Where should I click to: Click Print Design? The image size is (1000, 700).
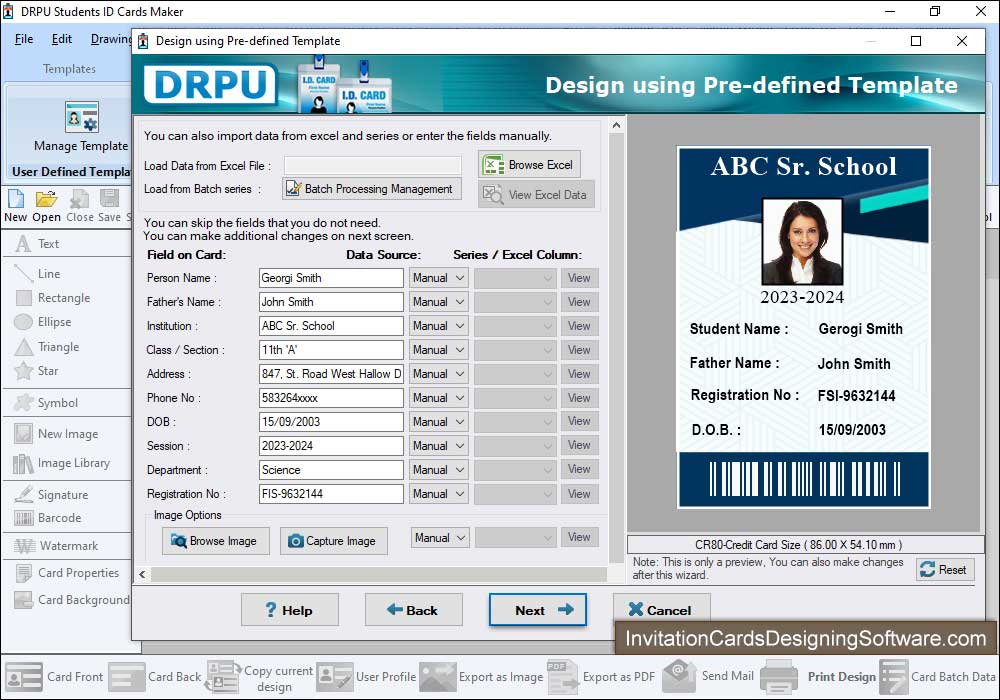pos(818,676)
